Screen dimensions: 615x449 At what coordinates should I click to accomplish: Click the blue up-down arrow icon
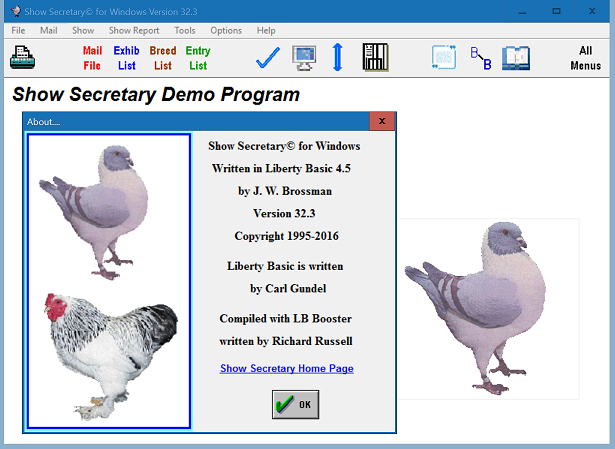338,57
